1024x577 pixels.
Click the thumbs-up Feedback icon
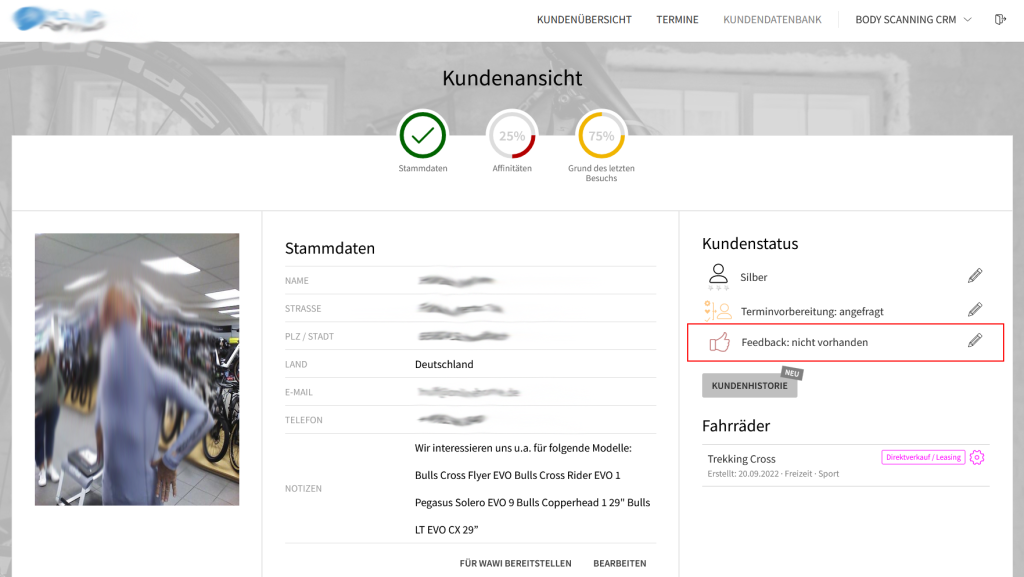click(x=719, y=342)
